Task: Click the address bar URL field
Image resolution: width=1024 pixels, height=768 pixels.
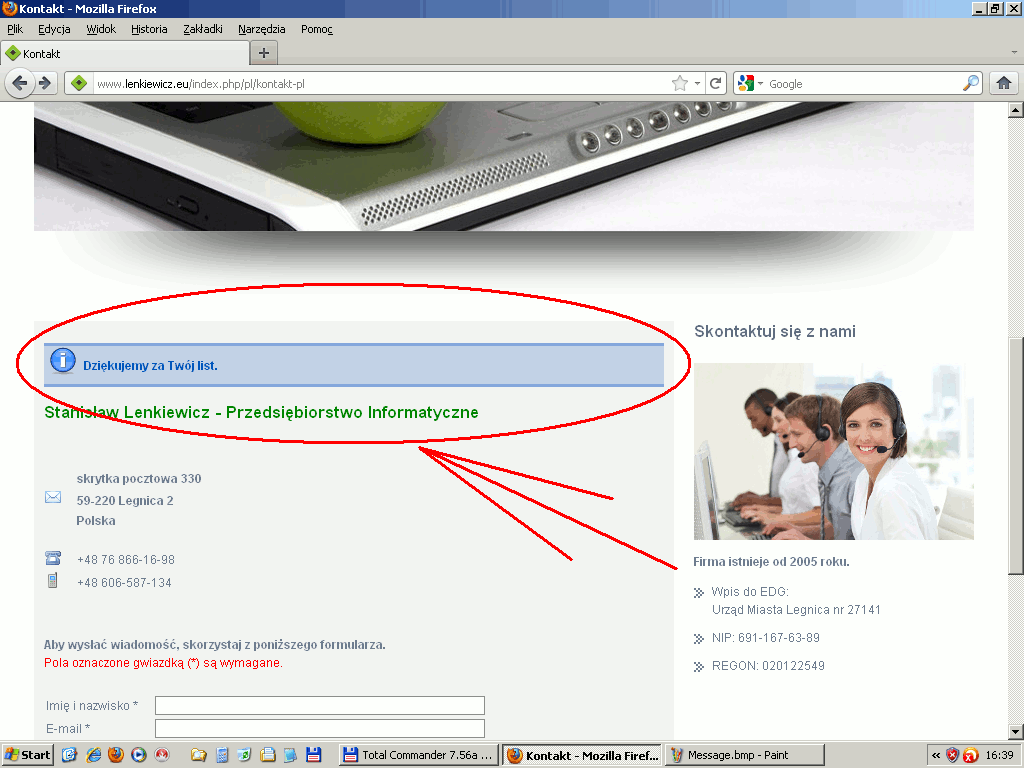Action: 381,84
